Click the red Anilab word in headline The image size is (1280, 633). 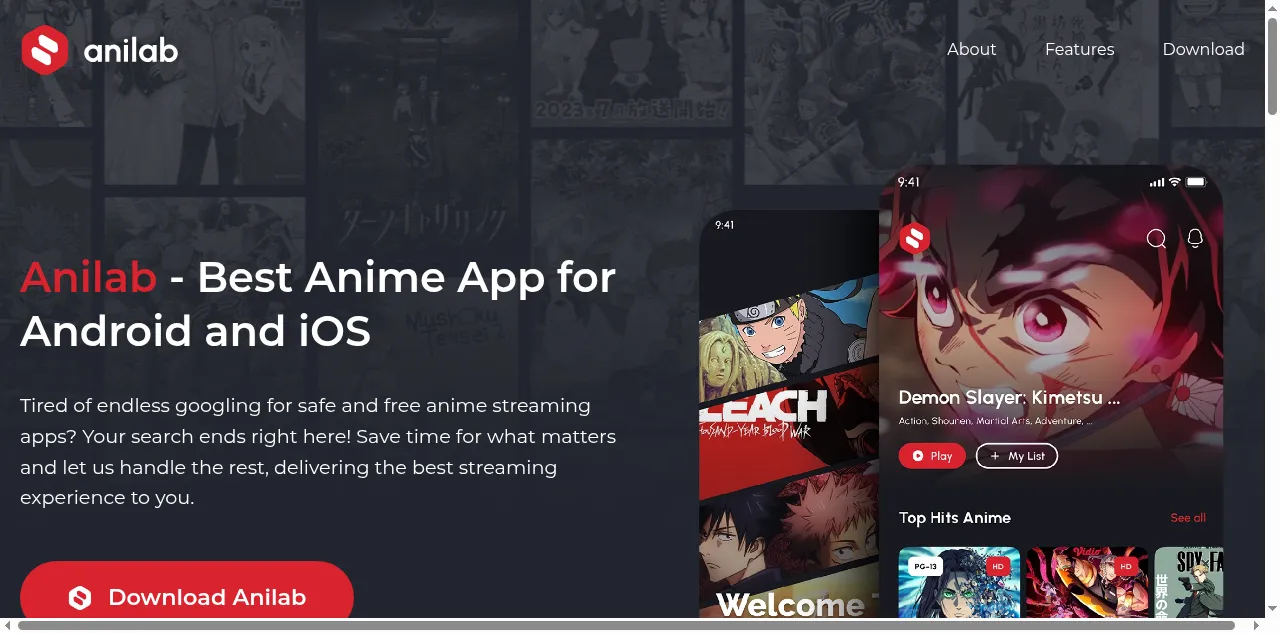pyautogui.click(x=89, y=277)
